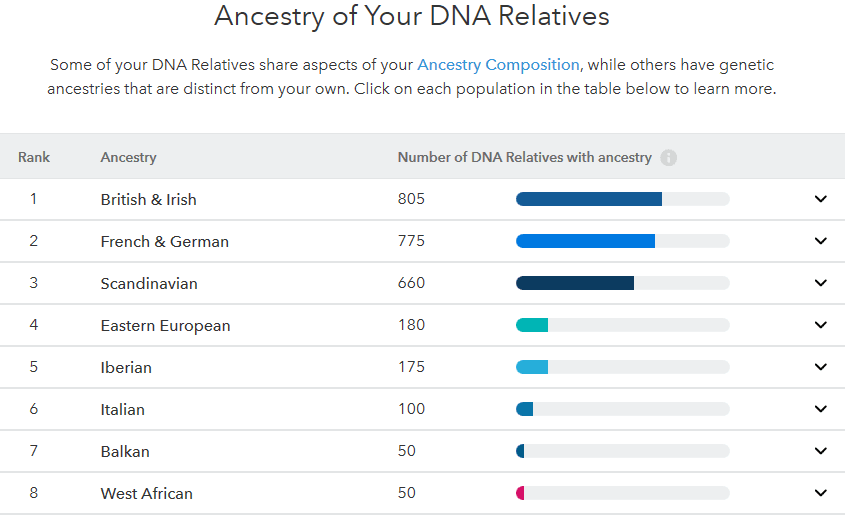Click the Ancestry column header
This screenshot has width=845, height=515.
pyautogui.click(x=128, y=157)
